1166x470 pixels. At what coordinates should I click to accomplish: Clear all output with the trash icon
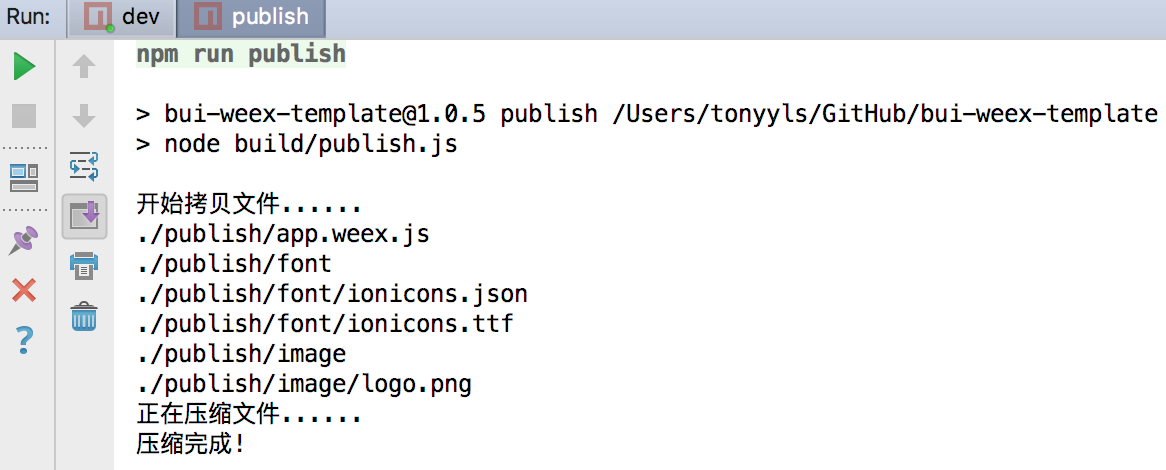click(84, 317)
